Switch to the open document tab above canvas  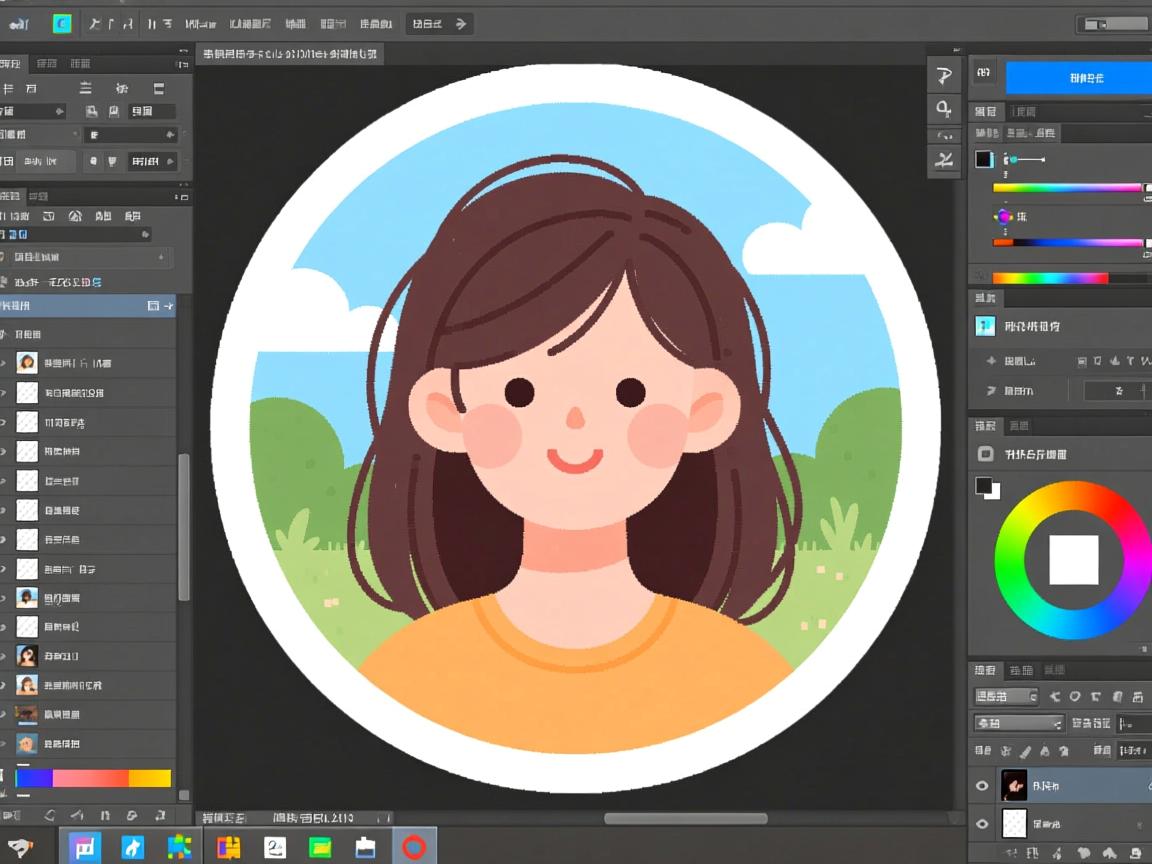[290, 54]
